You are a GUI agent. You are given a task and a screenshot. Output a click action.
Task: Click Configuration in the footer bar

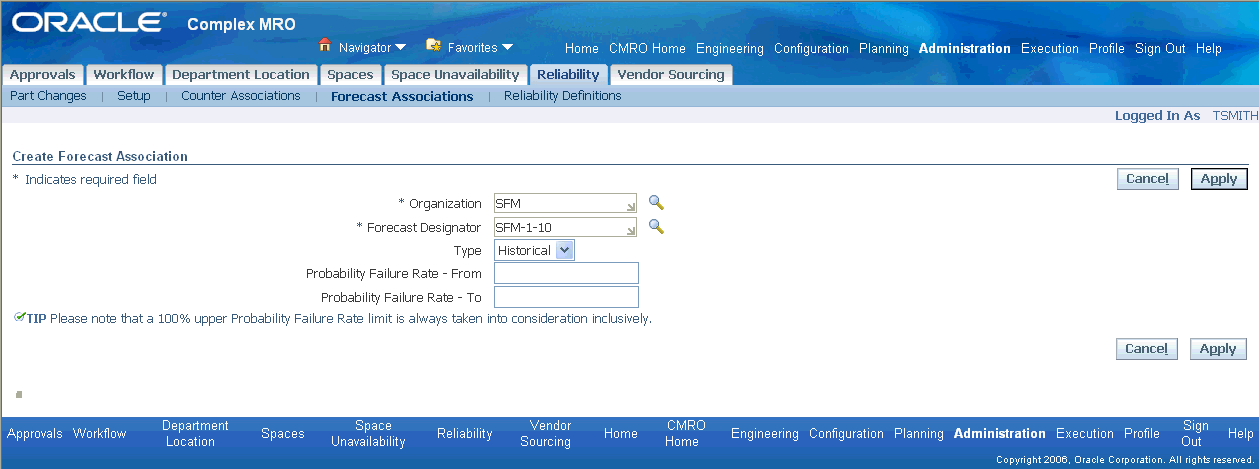point(847,434)
